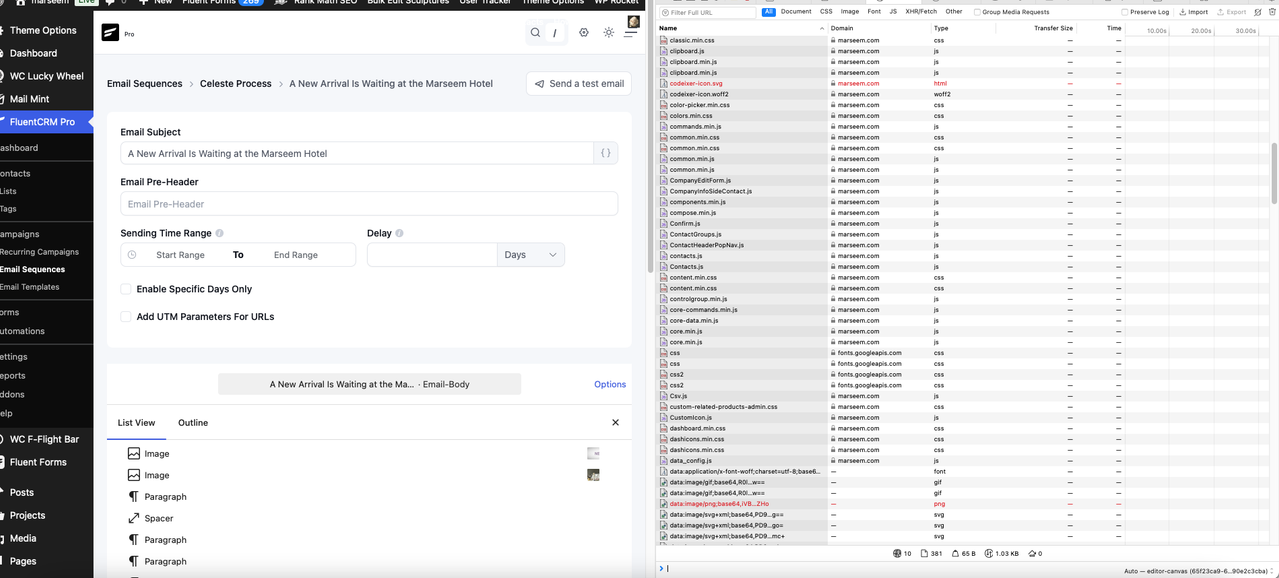Filter network requests by Image
Viewport: 1279px width, 578px height.
(850, 12)
